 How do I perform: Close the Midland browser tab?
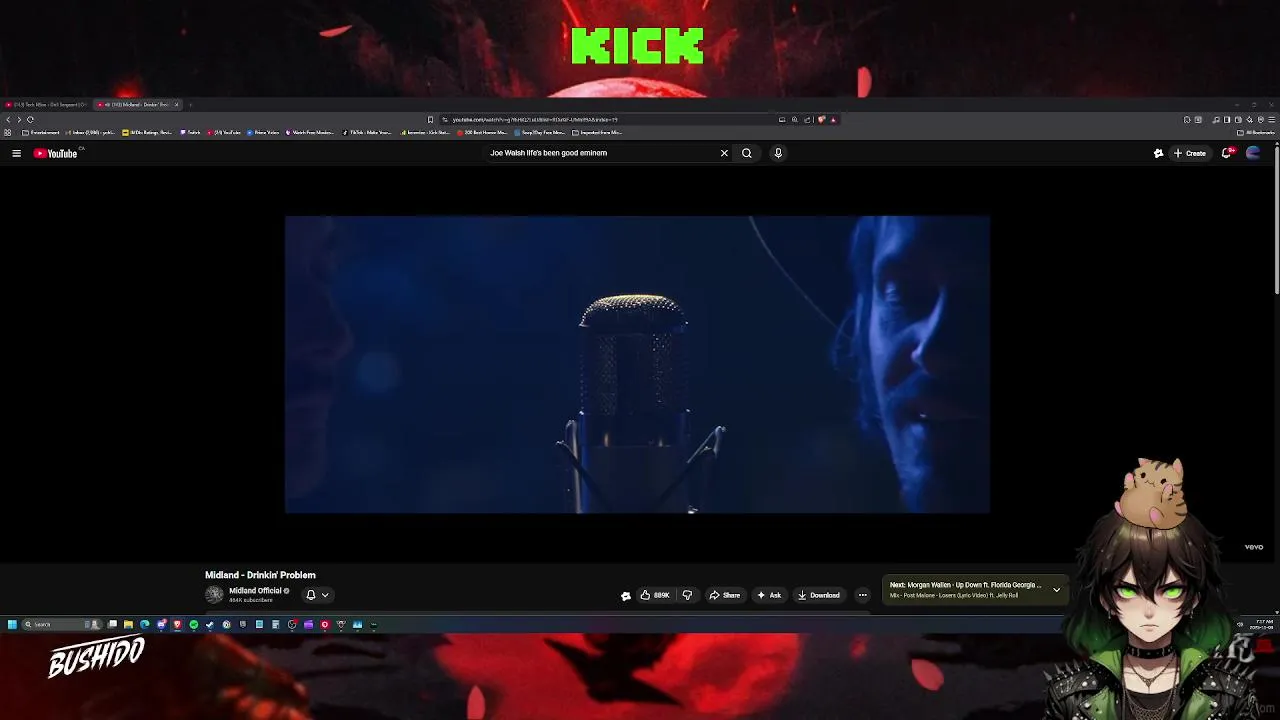pos(176,105)
